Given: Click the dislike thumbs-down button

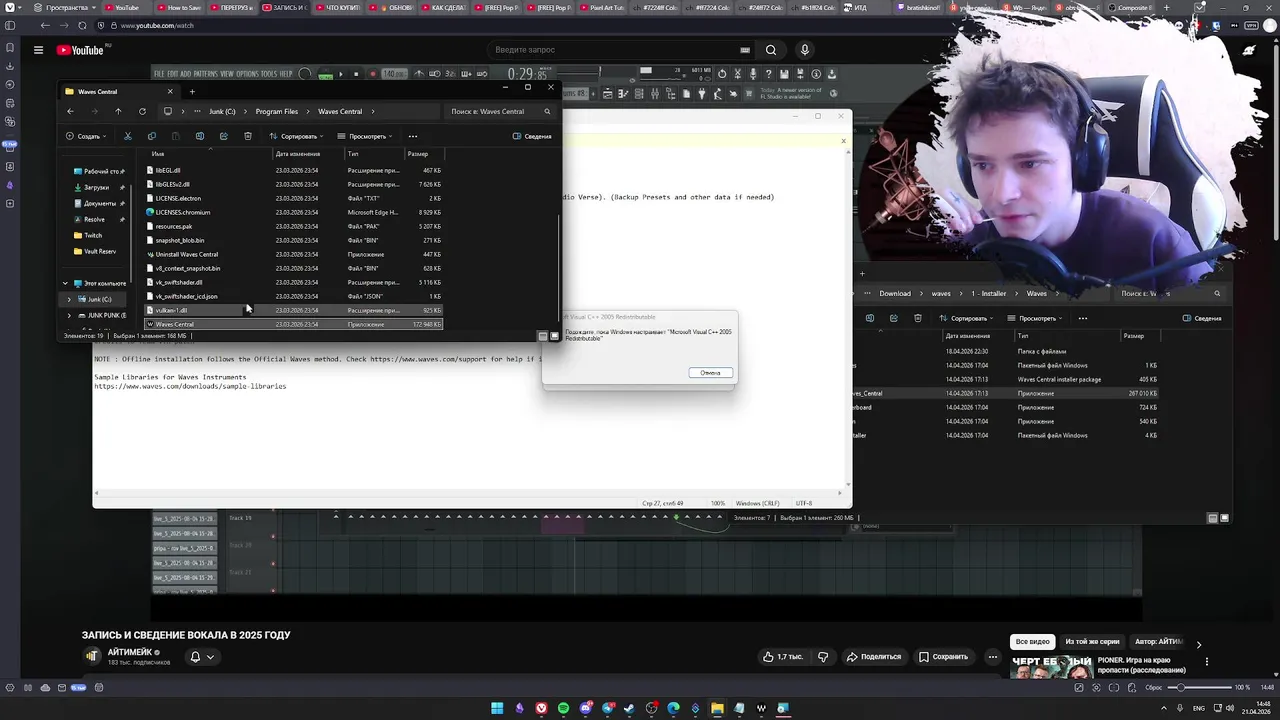Looking at the screenshot, I should [823, 657].
